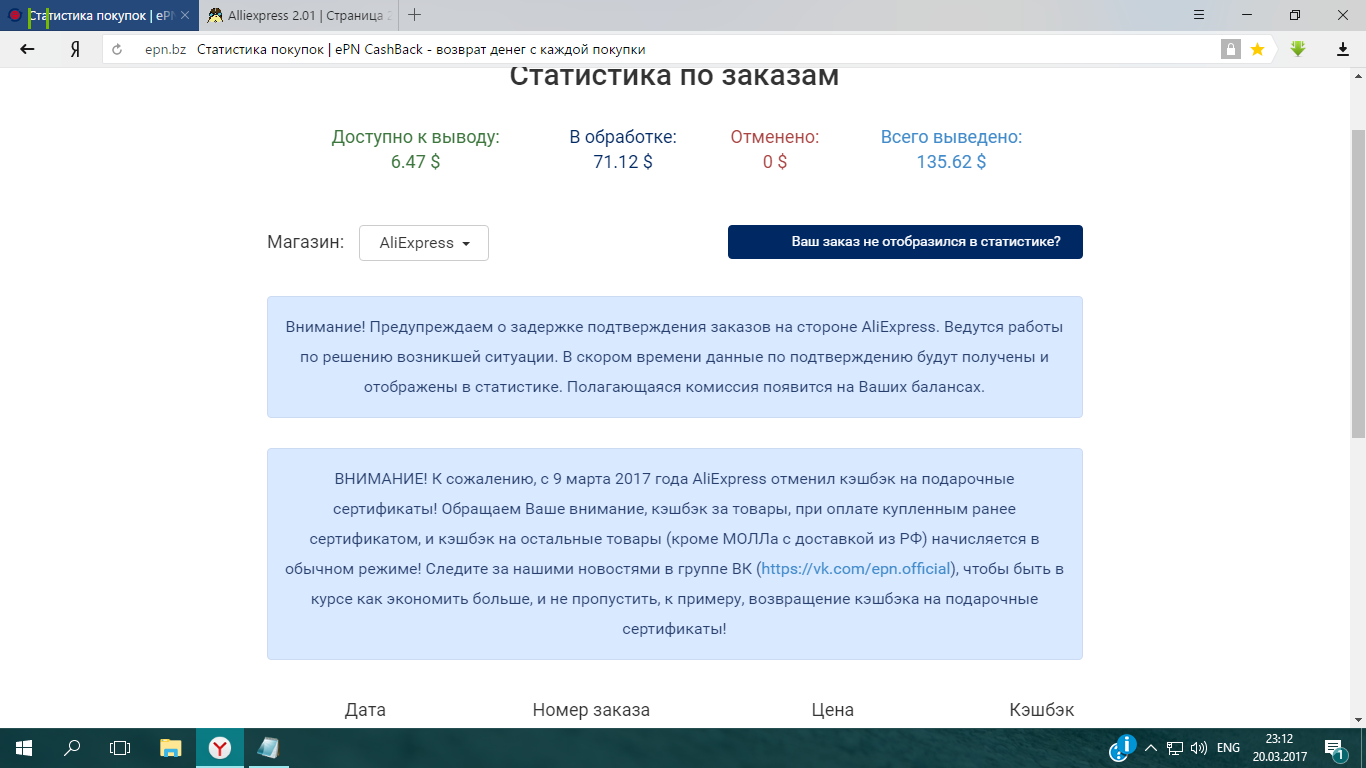Click the "Цена" column header
The height and width of the screenshot is (768, 1366).
point(833,710)
